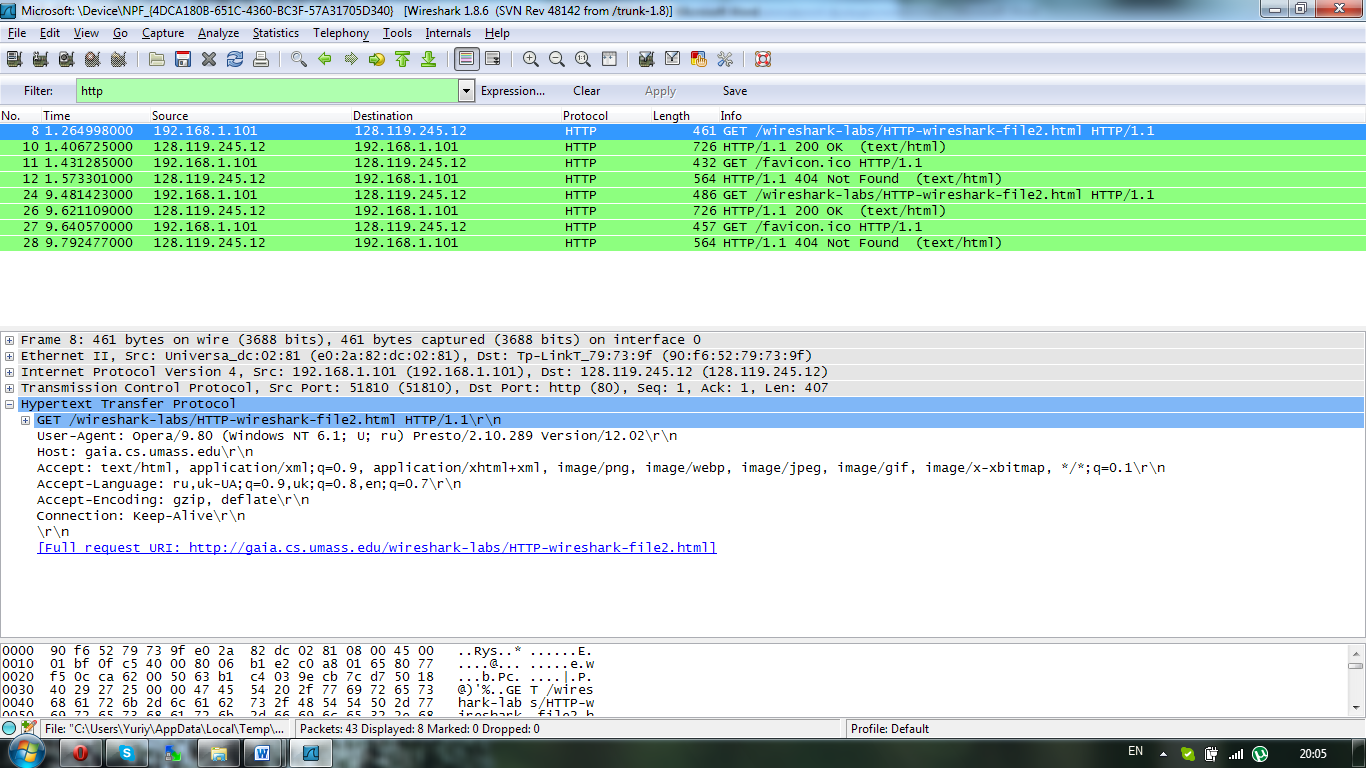Image resolution: width=1366 pixels, height=768 pixels.
Task: Open coloring rules toolbar icon
Action: 699,59
